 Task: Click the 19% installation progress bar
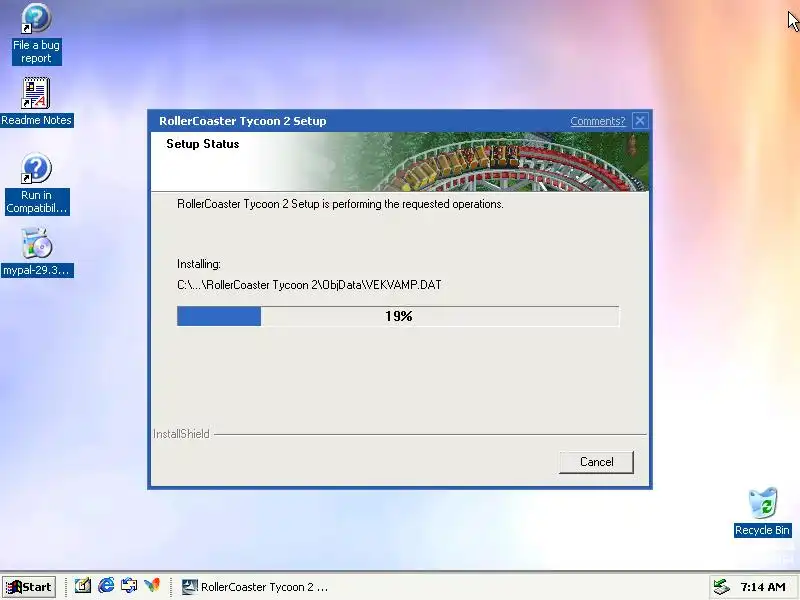click(398, 316)
